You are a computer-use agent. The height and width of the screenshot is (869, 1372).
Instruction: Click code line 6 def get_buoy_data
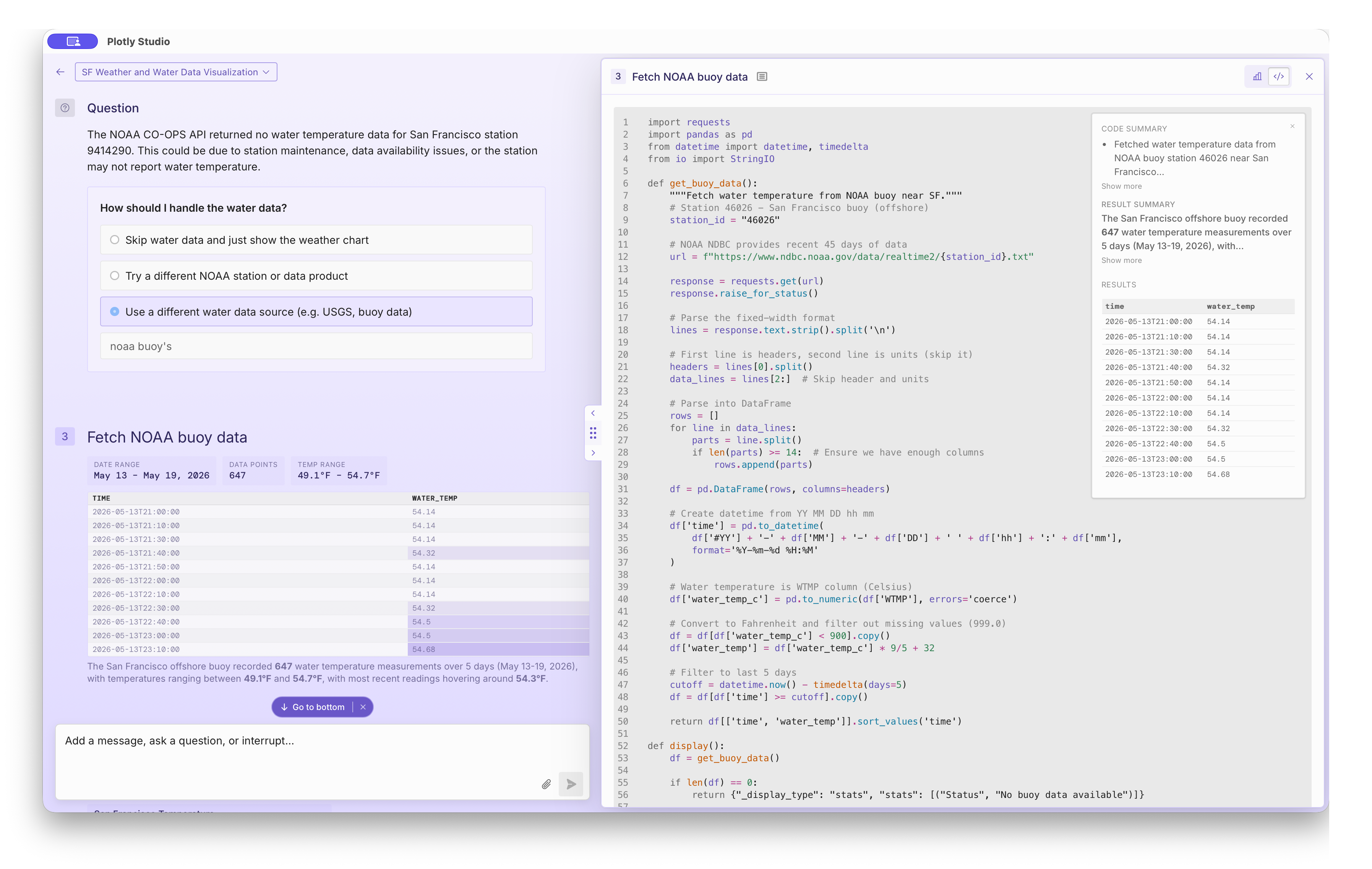coord(702,183)
